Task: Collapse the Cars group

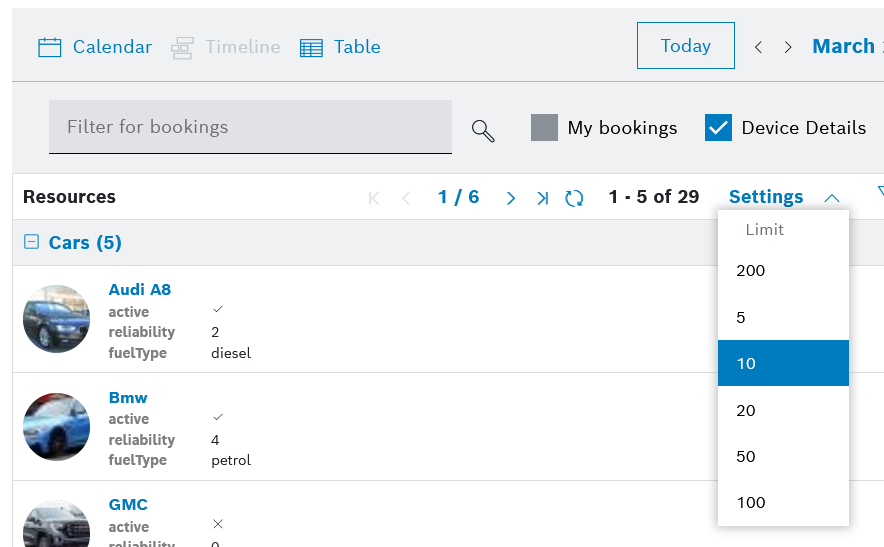Action: 31,242
